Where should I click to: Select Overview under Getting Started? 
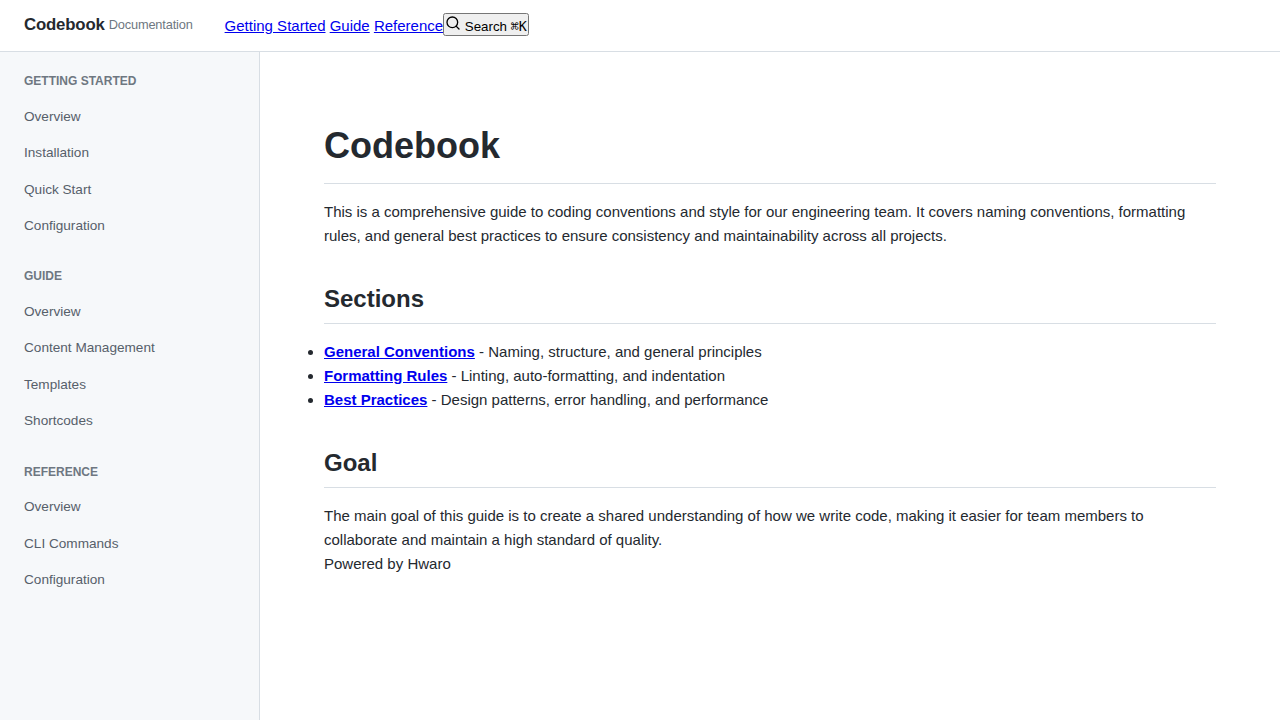(52, 116)
